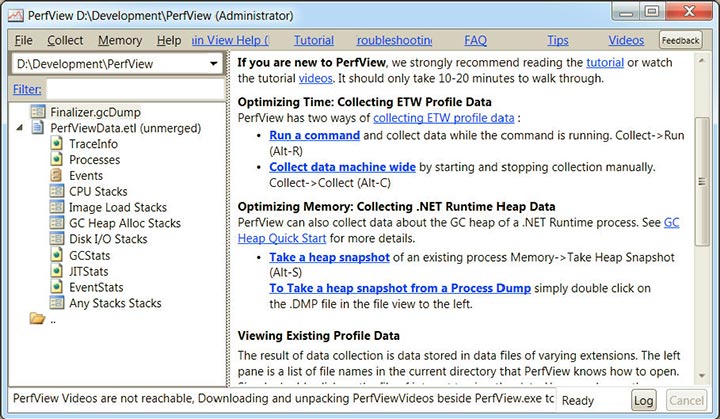
Task: Select the CPU Stacks tree item
Action: coord(98,192)
